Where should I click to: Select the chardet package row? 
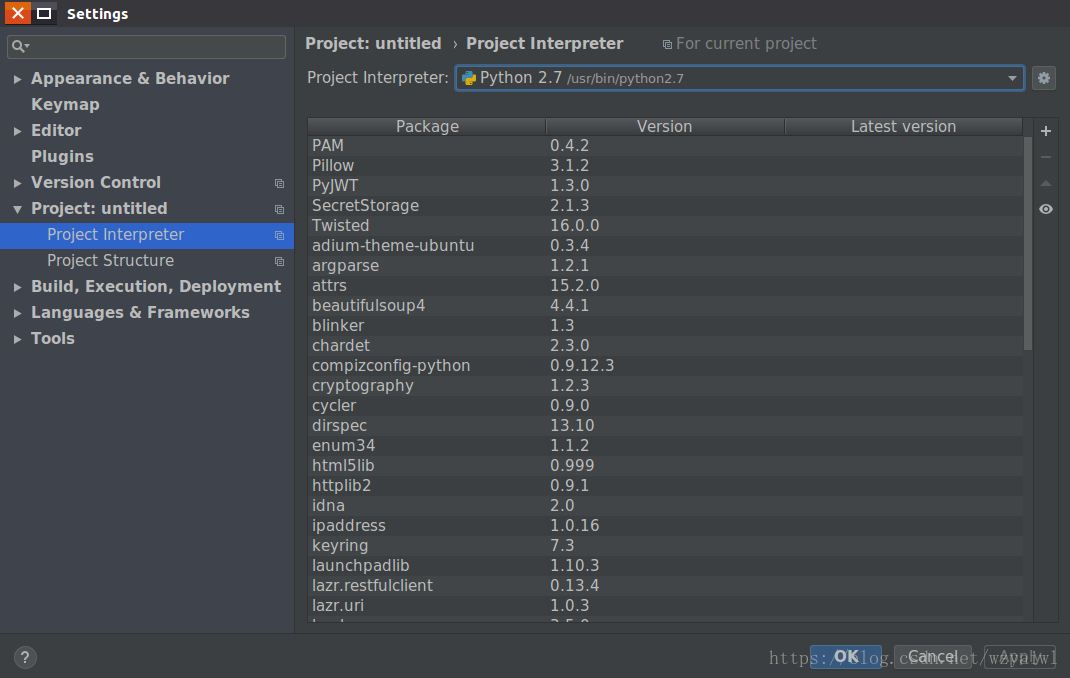665,346
